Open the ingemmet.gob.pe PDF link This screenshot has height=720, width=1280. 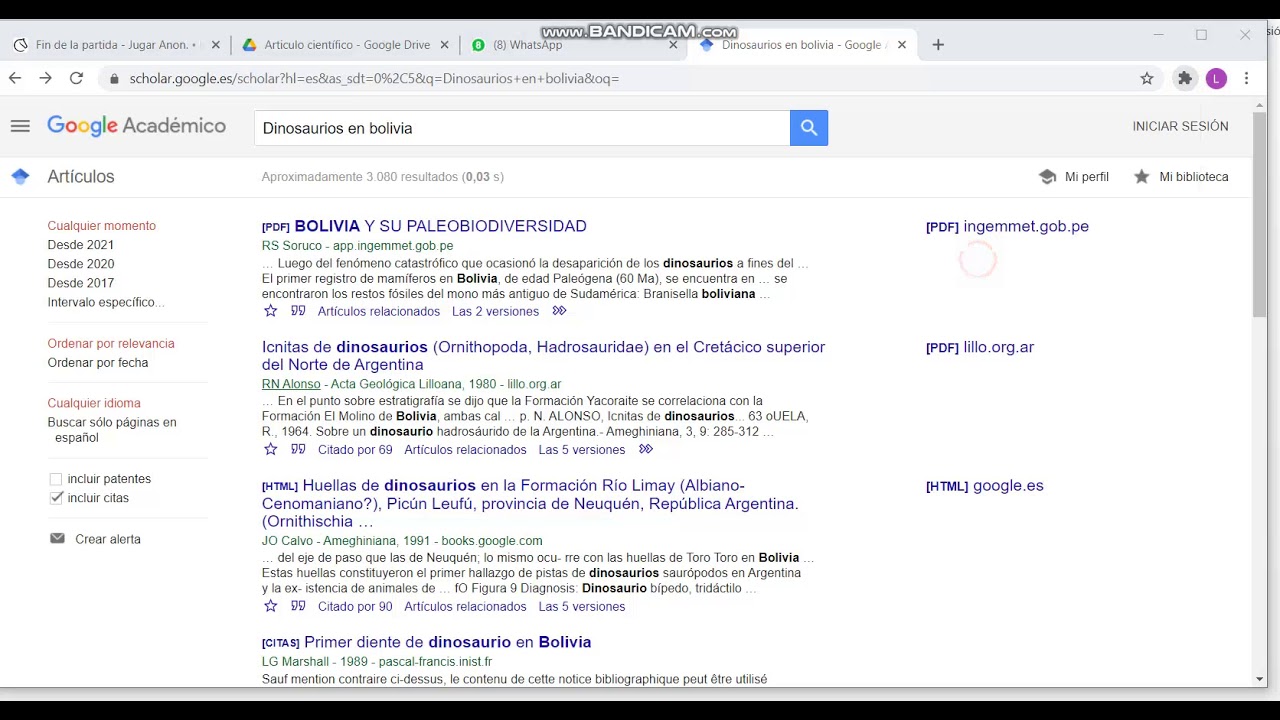[x=1007, y=226]
